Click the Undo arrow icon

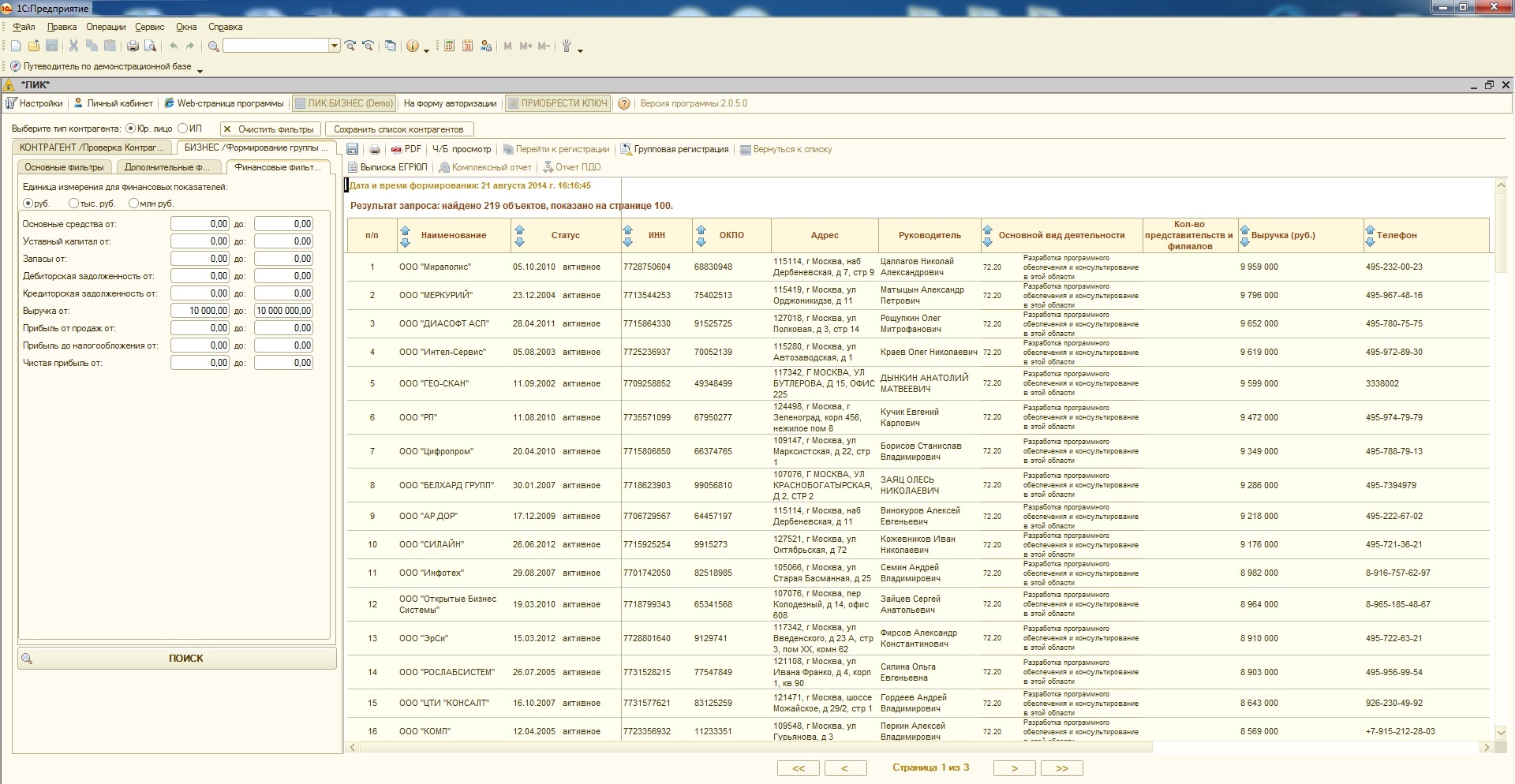coord(174,47)
